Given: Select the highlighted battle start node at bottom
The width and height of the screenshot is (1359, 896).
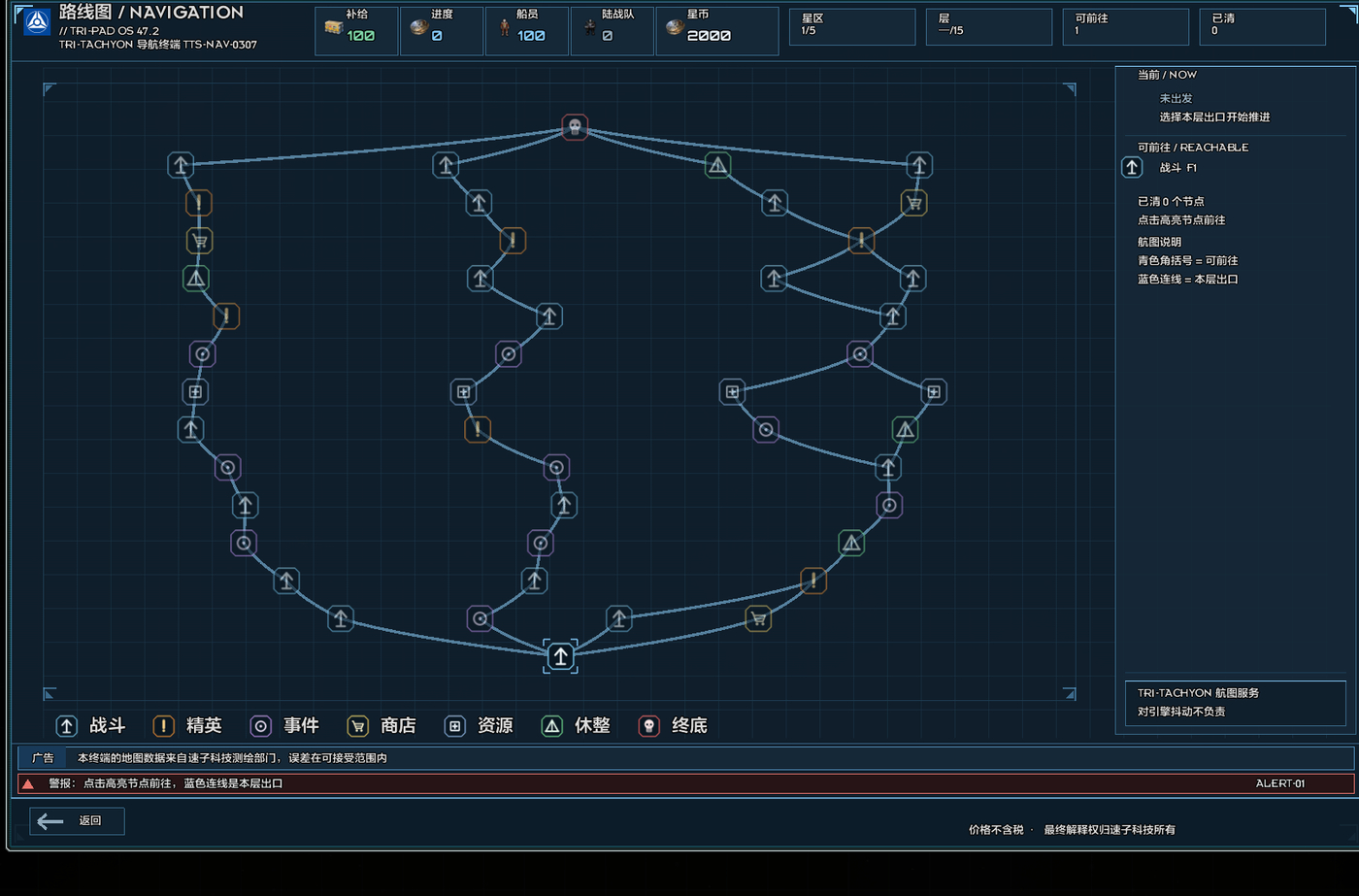Looking at the screenshot, I should (x=560, y=656).
